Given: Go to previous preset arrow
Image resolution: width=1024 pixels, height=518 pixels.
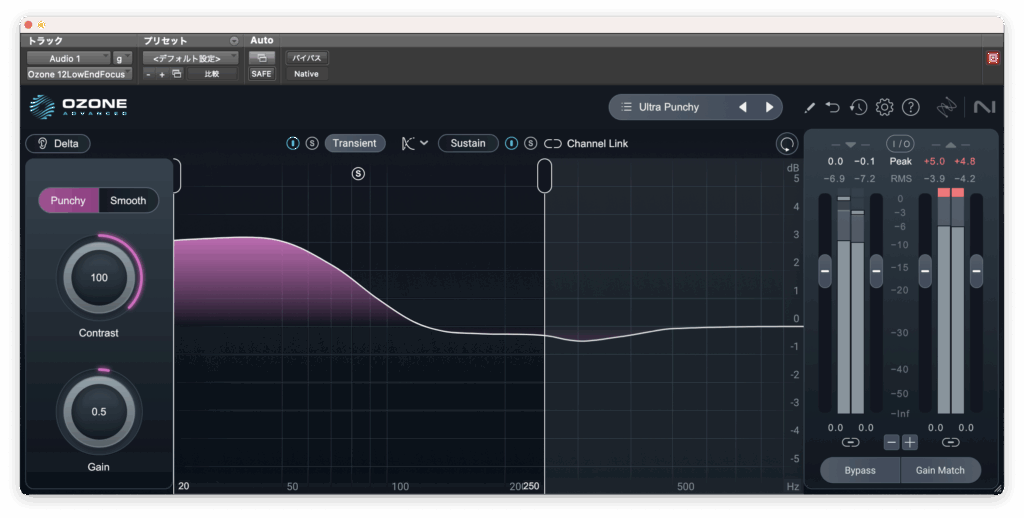Looking at the screenshot, I should [x=743, y=107].
